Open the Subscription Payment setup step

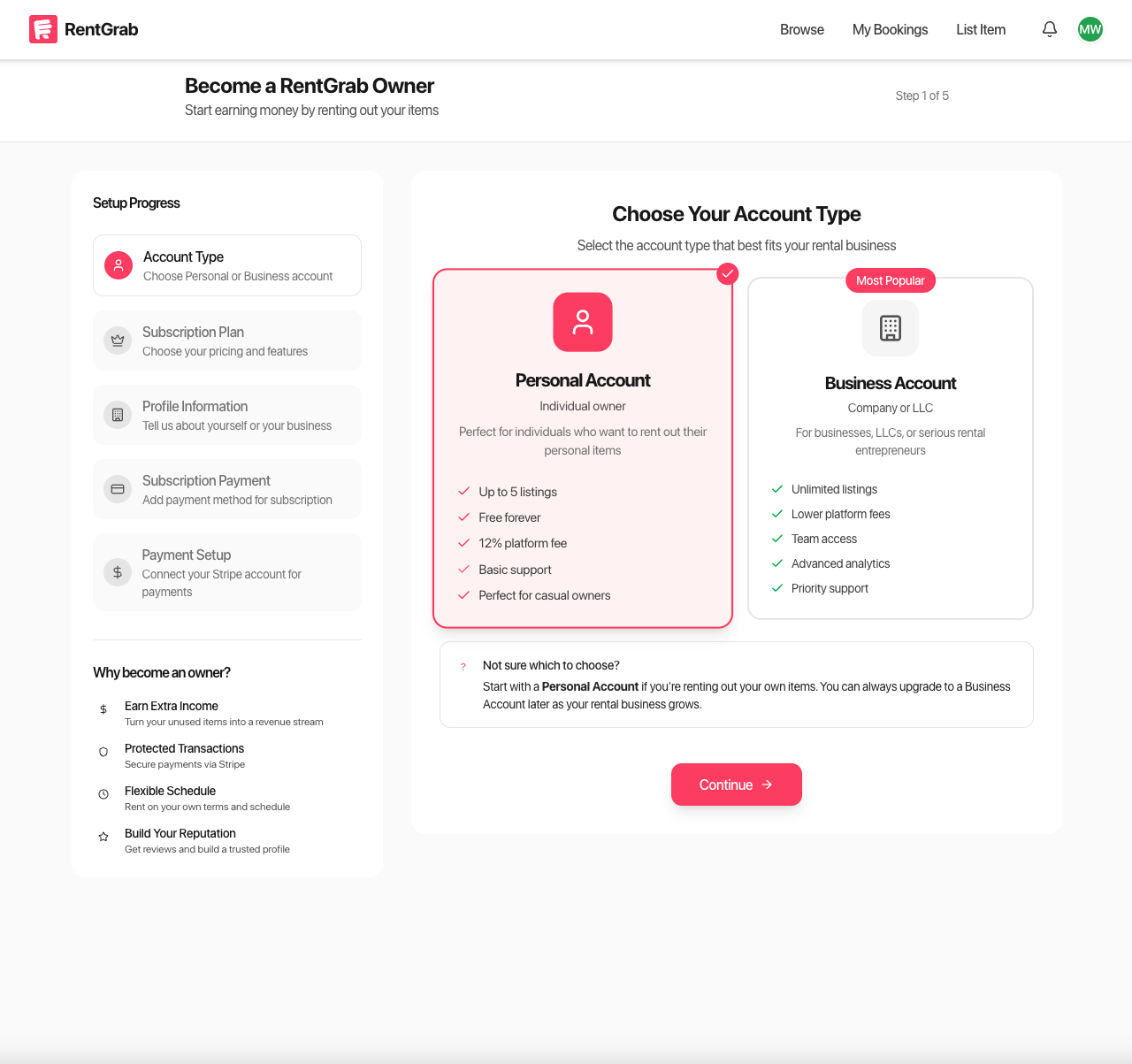coord(227,489)
